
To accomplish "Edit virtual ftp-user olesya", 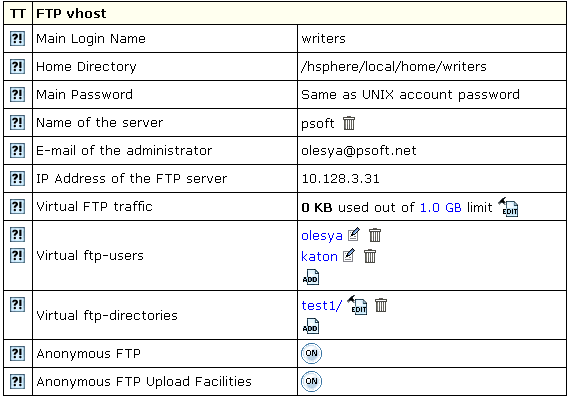I will pos(354,234).
